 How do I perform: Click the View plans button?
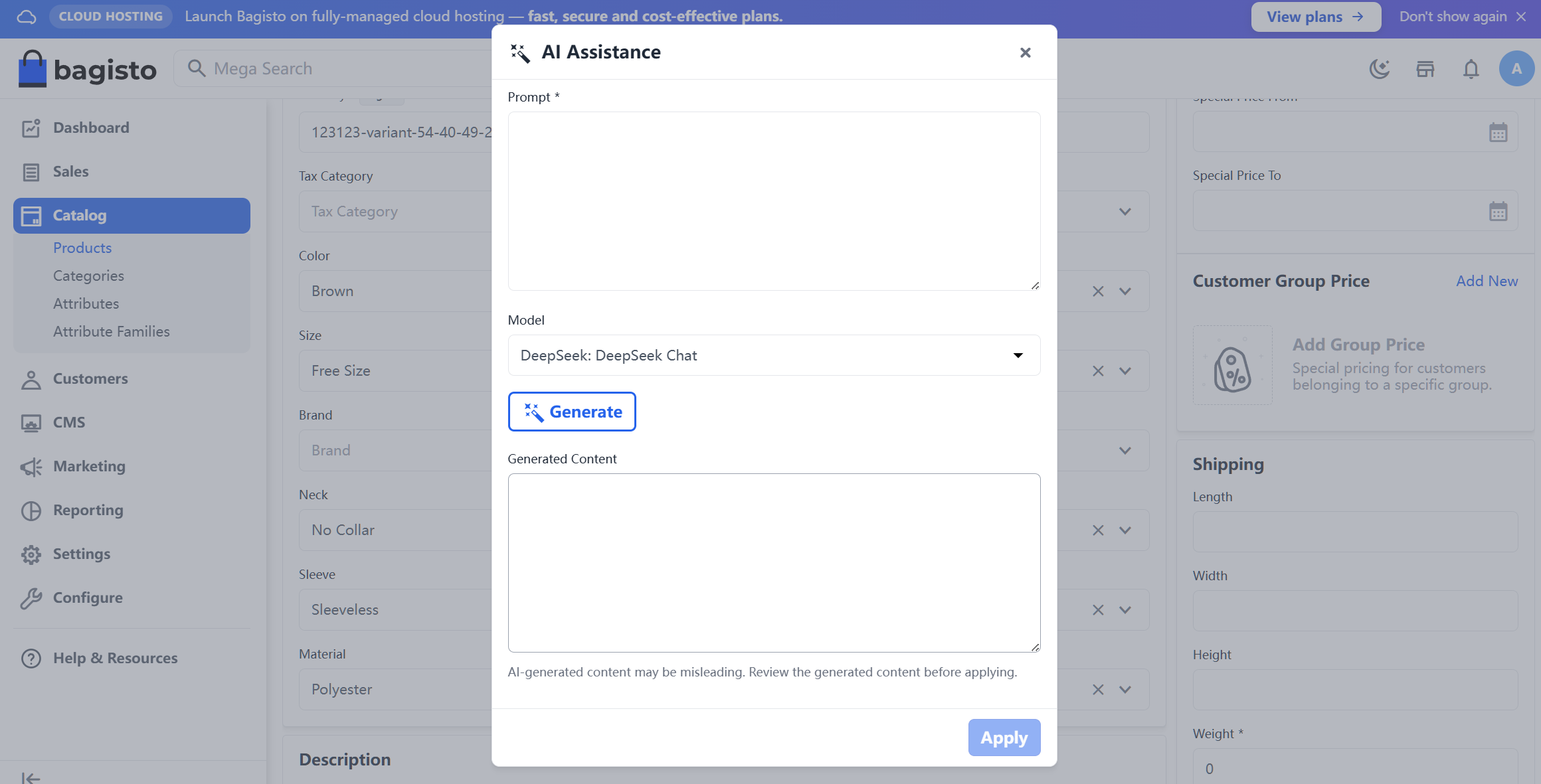coord(1316,17)
